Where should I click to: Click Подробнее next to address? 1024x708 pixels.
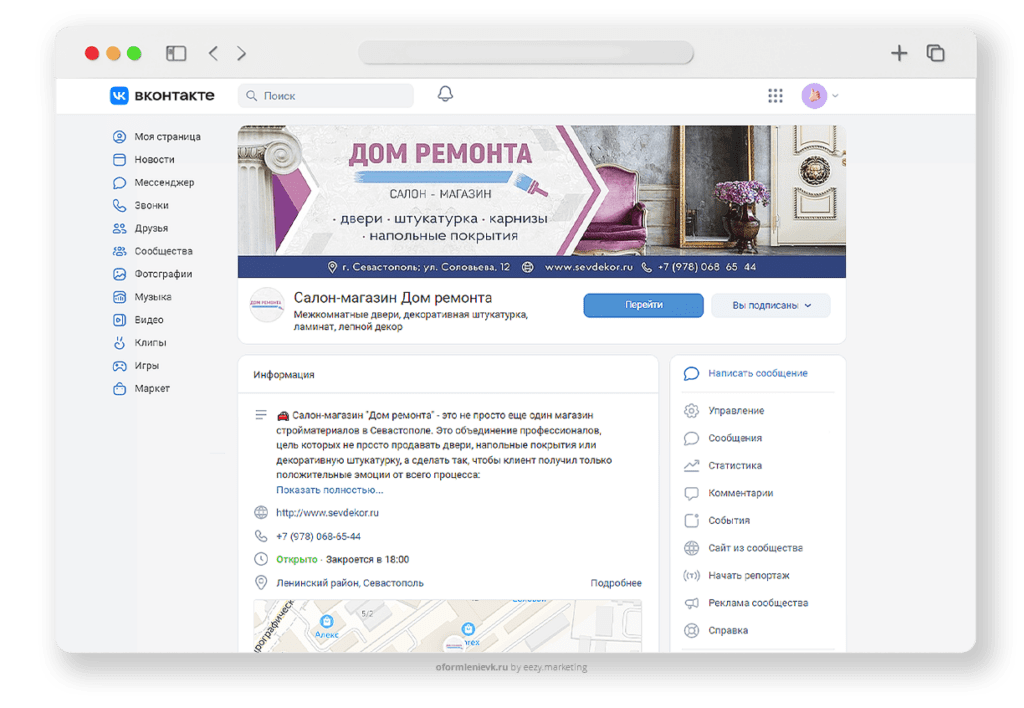tap(616, 583)
